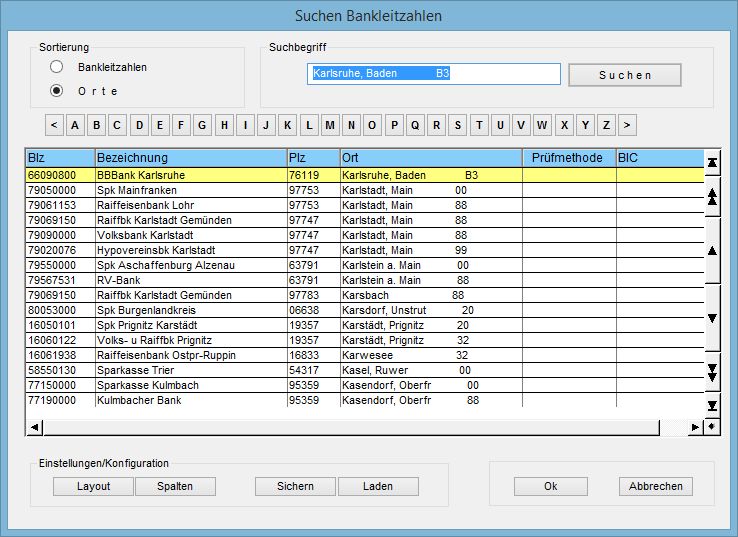This screenshot has height=537, width=738.
Task: Filter by letter K in alphabet bar
Action: tap(288, 125)
